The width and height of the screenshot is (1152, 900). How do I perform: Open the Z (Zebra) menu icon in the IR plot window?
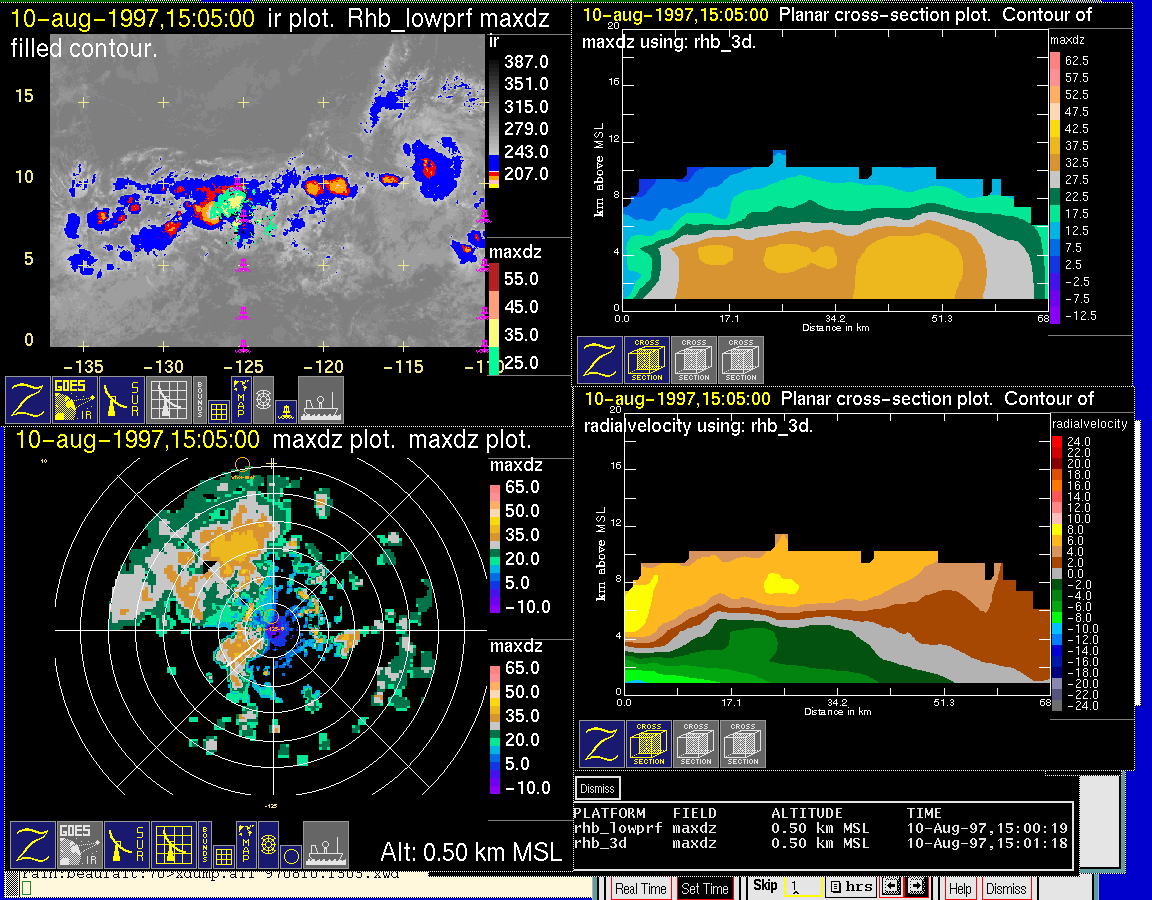27,400
